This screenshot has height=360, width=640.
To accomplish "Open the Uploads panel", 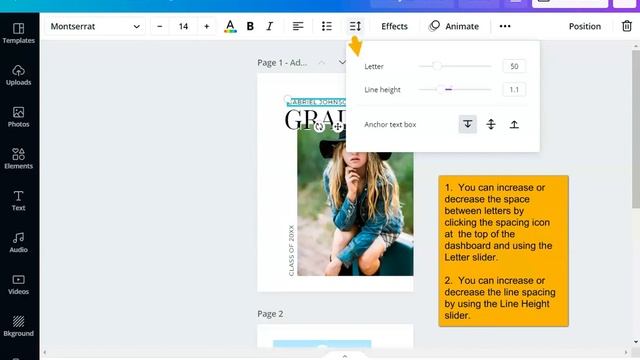I will coord(18,75).
